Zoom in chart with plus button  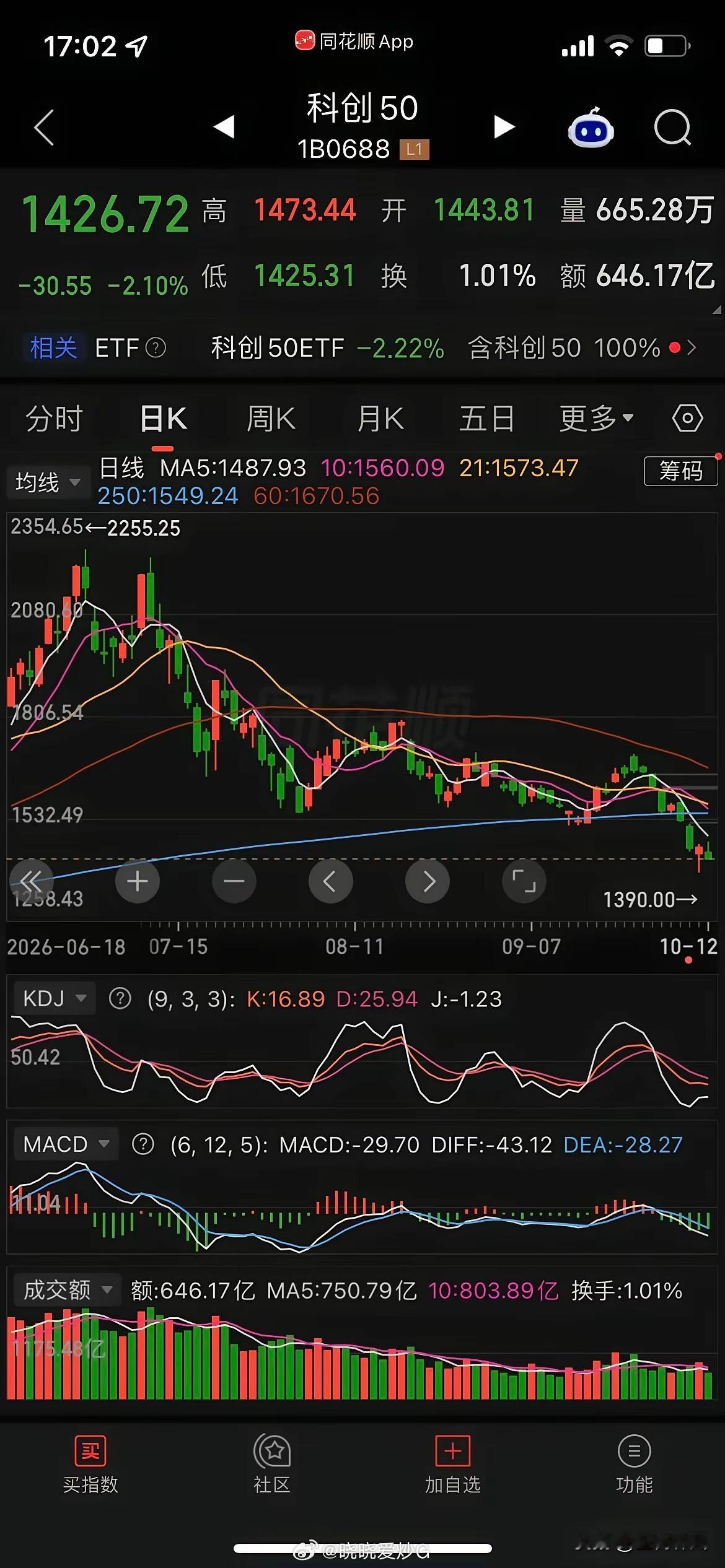point(137,881)
